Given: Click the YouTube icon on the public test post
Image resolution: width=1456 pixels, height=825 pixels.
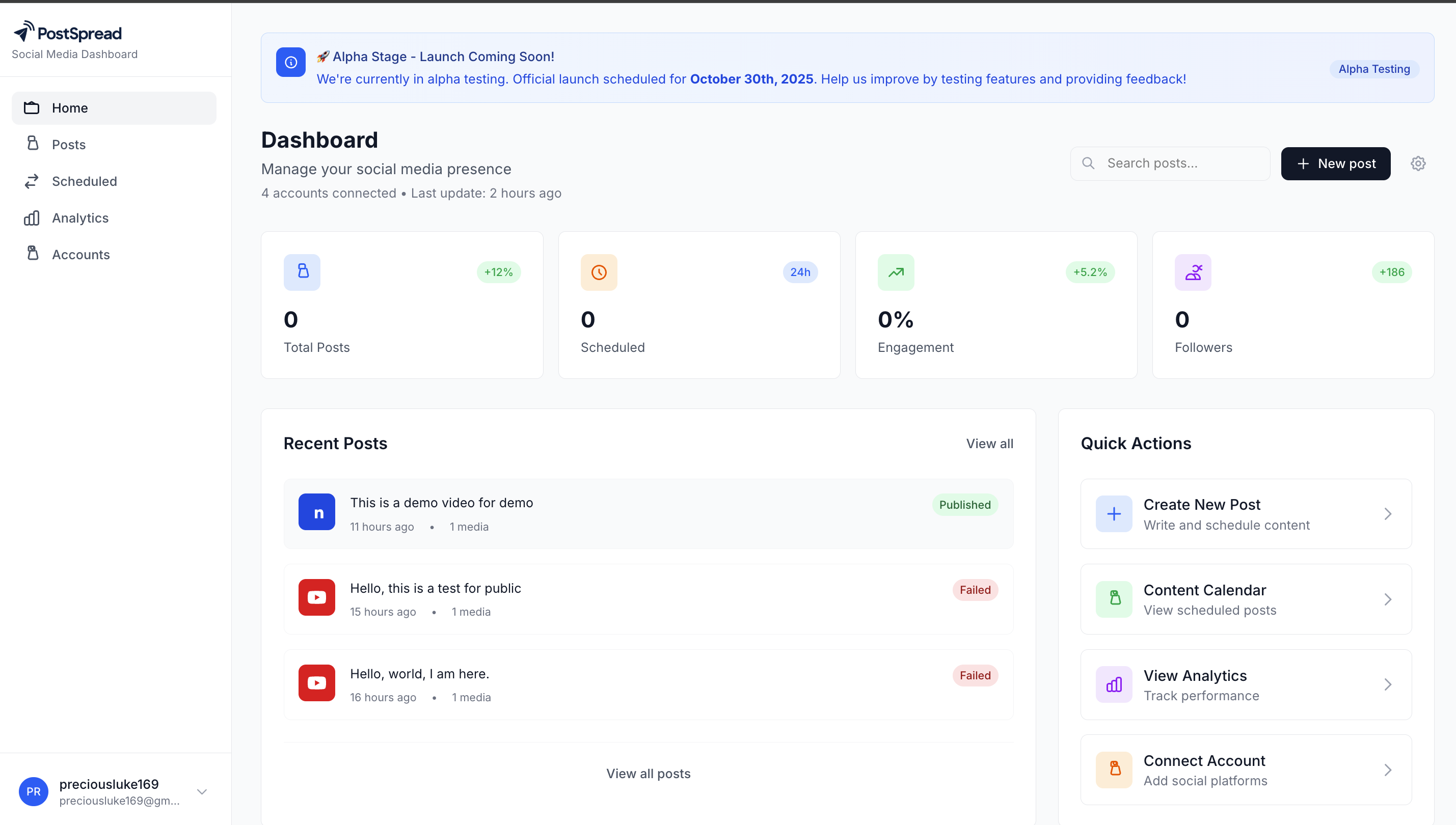Looking at the screenshot, I should (x=316, y=597).
